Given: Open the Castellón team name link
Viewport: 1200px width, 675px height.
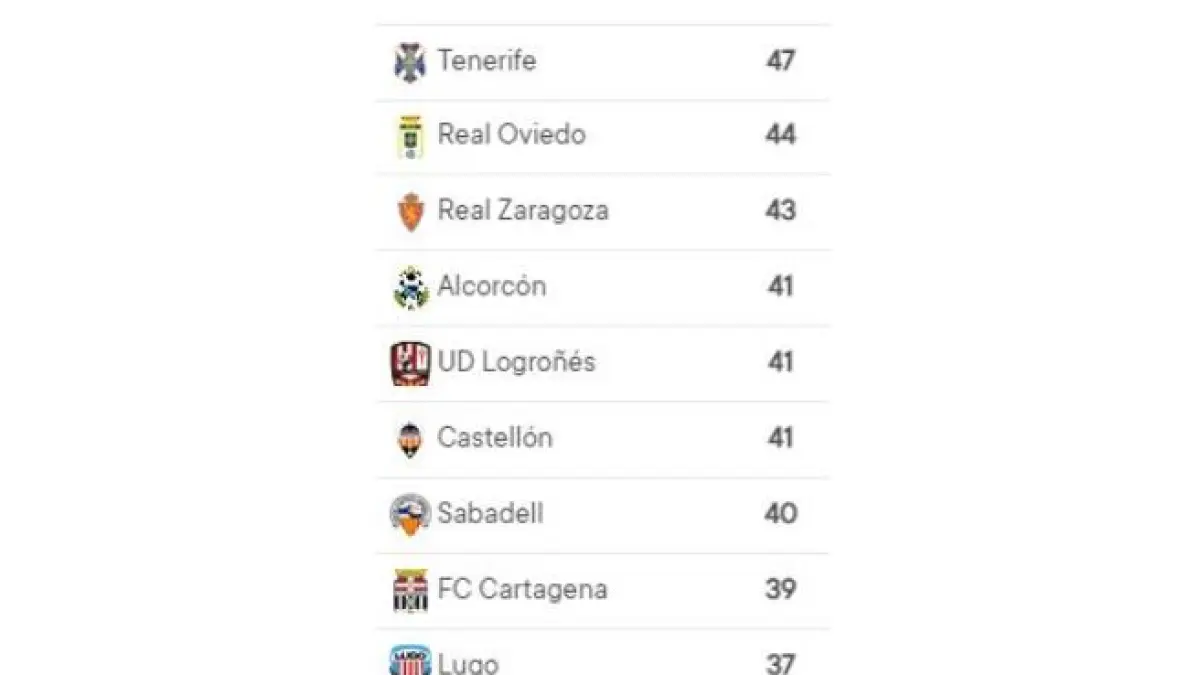Looking at the screenshot, I should click(495, 438).
